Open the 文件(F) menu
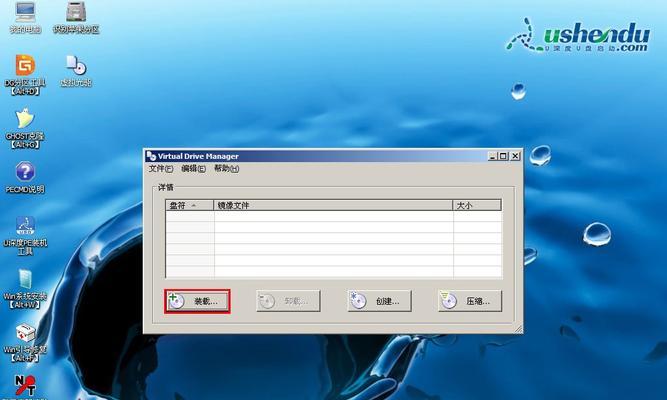The width and height of the screenshot is (667, 400). click(160, 169)
